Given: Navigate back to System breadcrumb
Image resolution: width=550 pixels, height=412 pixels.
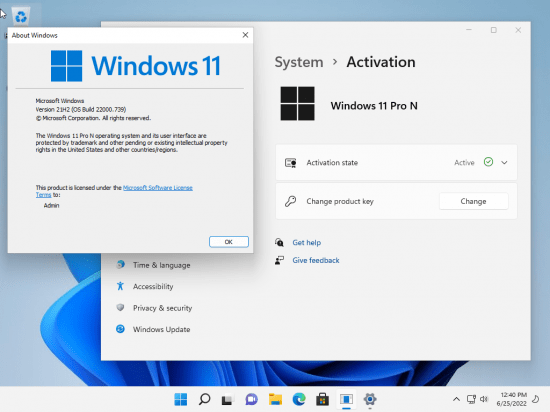Looking at the screenshot, I should 299,62.
